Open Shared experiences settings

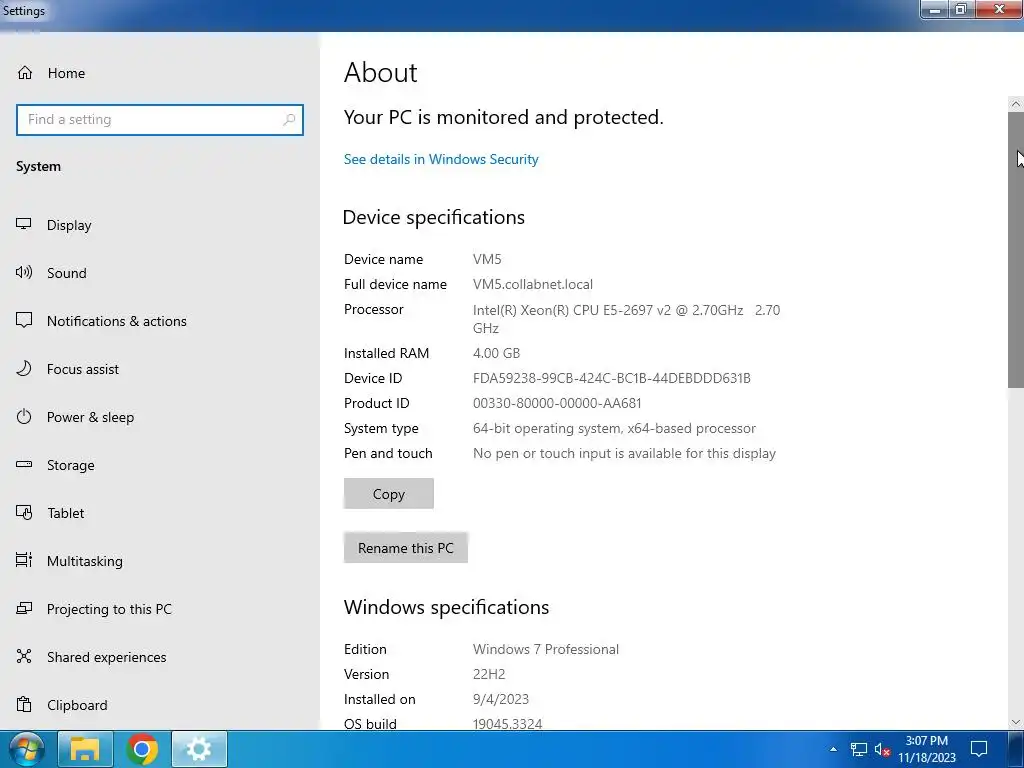tap(91, 657)
